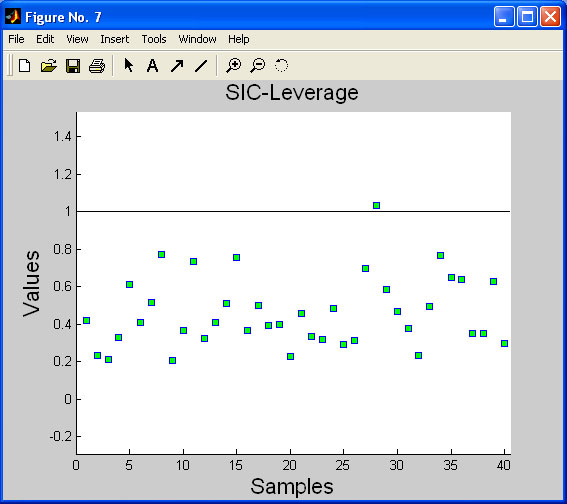Pick the Insert Line tool
The width and height of the screenshot is (567, 504).
201,66
